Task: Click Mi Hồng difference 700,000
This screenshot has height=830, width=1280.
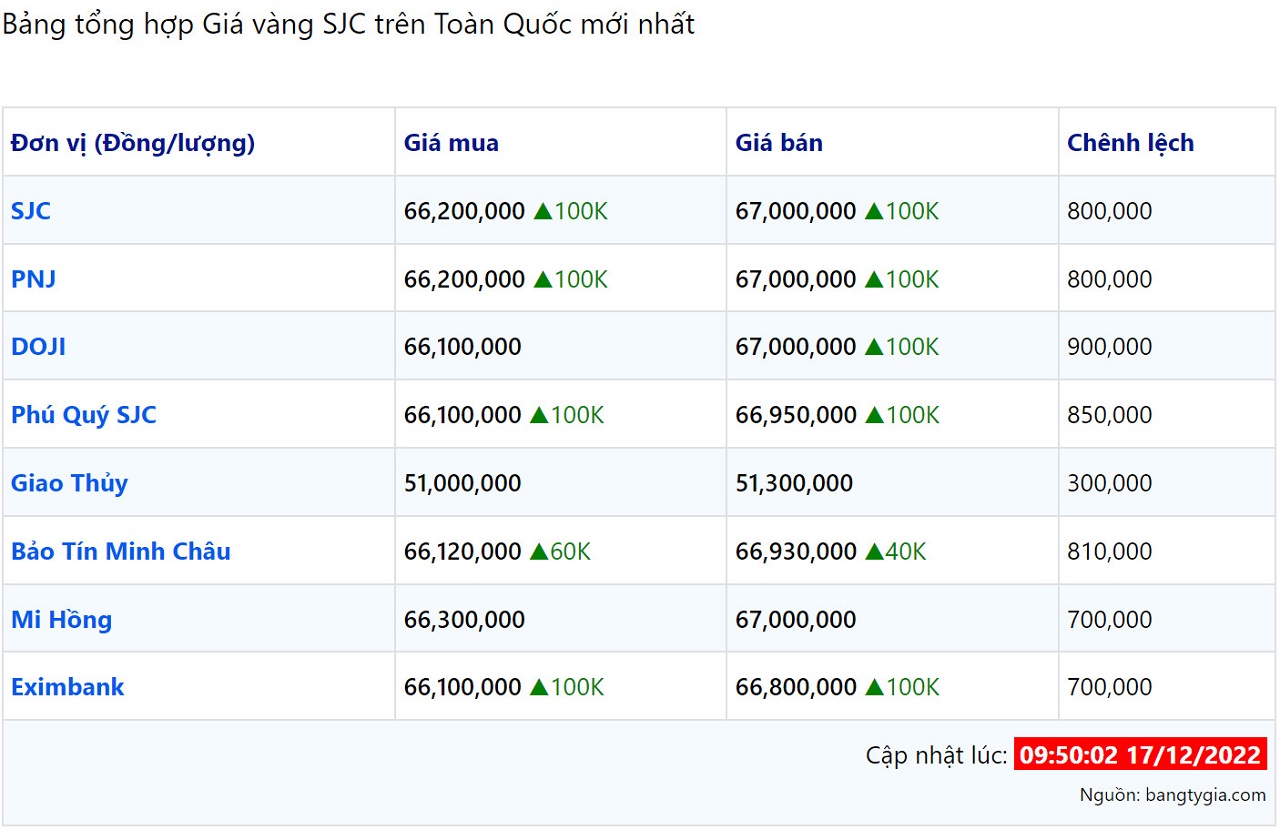Action: tap(1109, 619)
